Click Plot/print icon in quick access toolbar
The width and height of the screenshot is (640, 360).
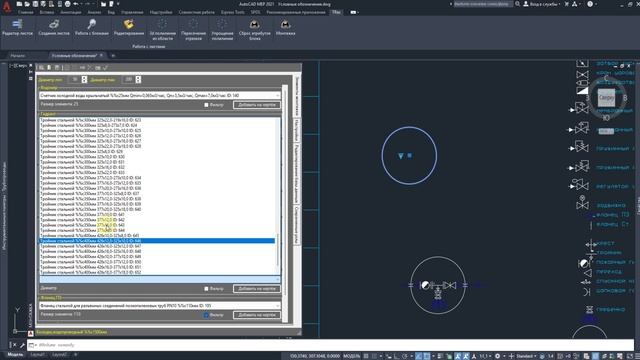click(x=68, y=4)
